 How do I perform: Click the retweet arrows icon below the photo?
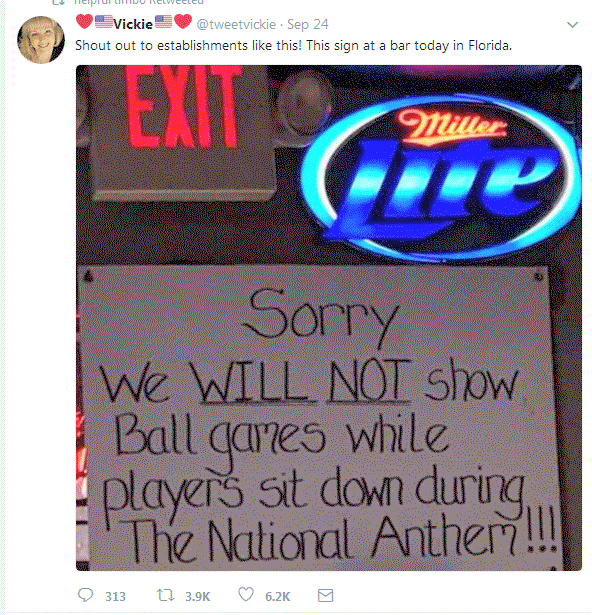(166, 595)
